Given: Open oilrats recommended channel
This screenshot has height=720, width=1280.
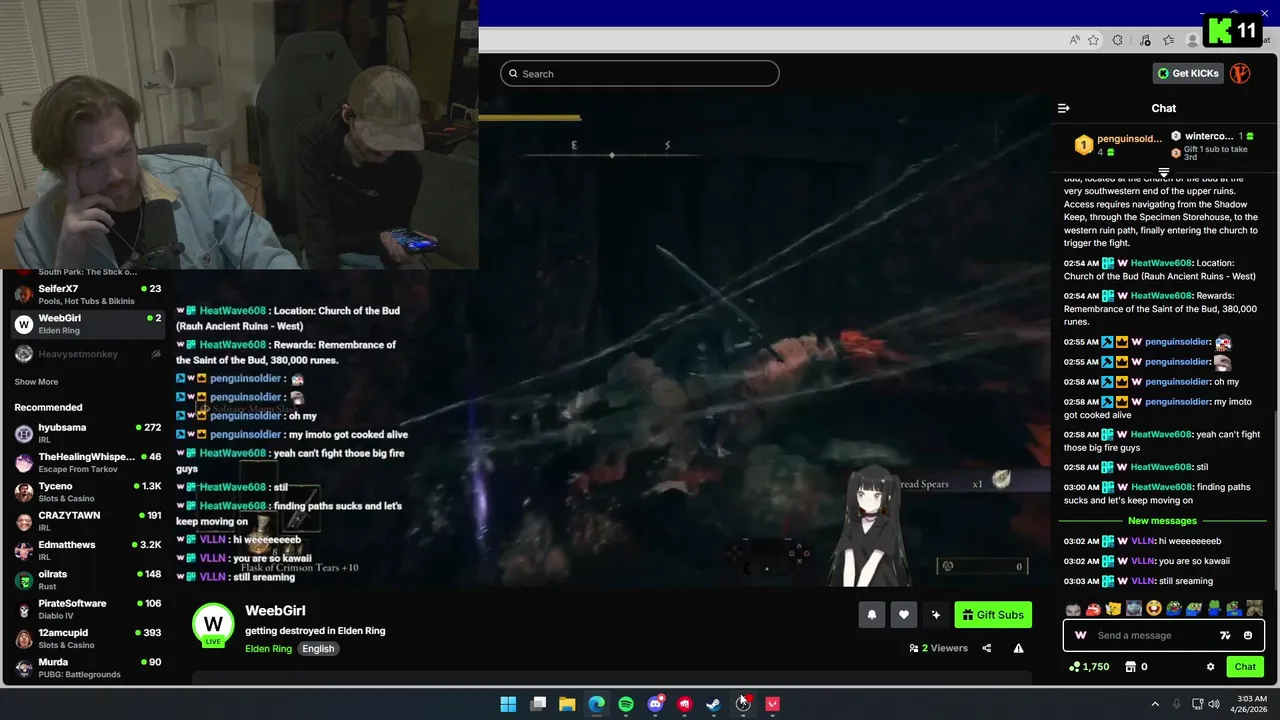Looking at the screenshot, I should click(88, 580).
